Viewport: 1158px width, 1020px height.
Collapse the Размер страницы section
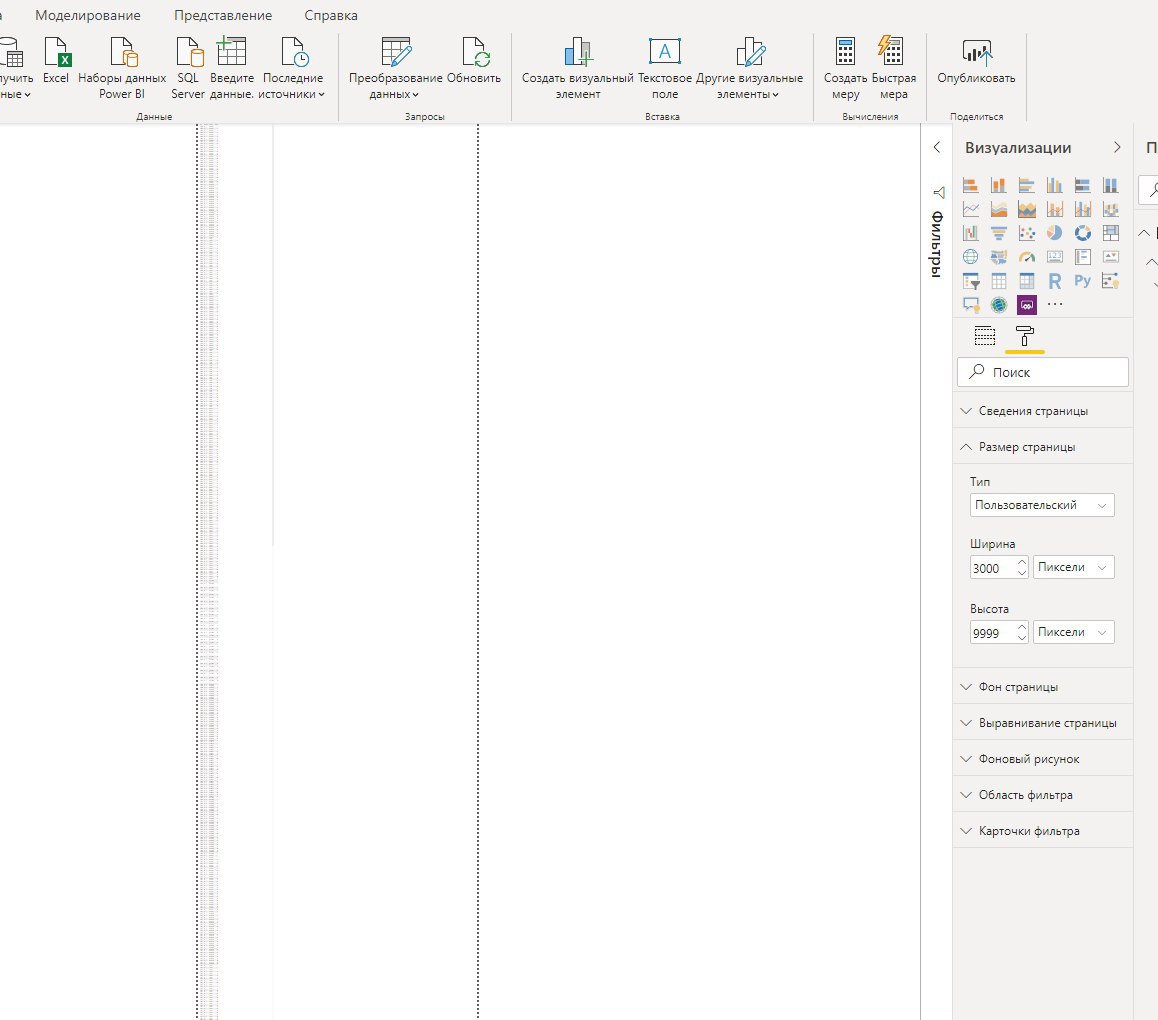click(1043, 447)
